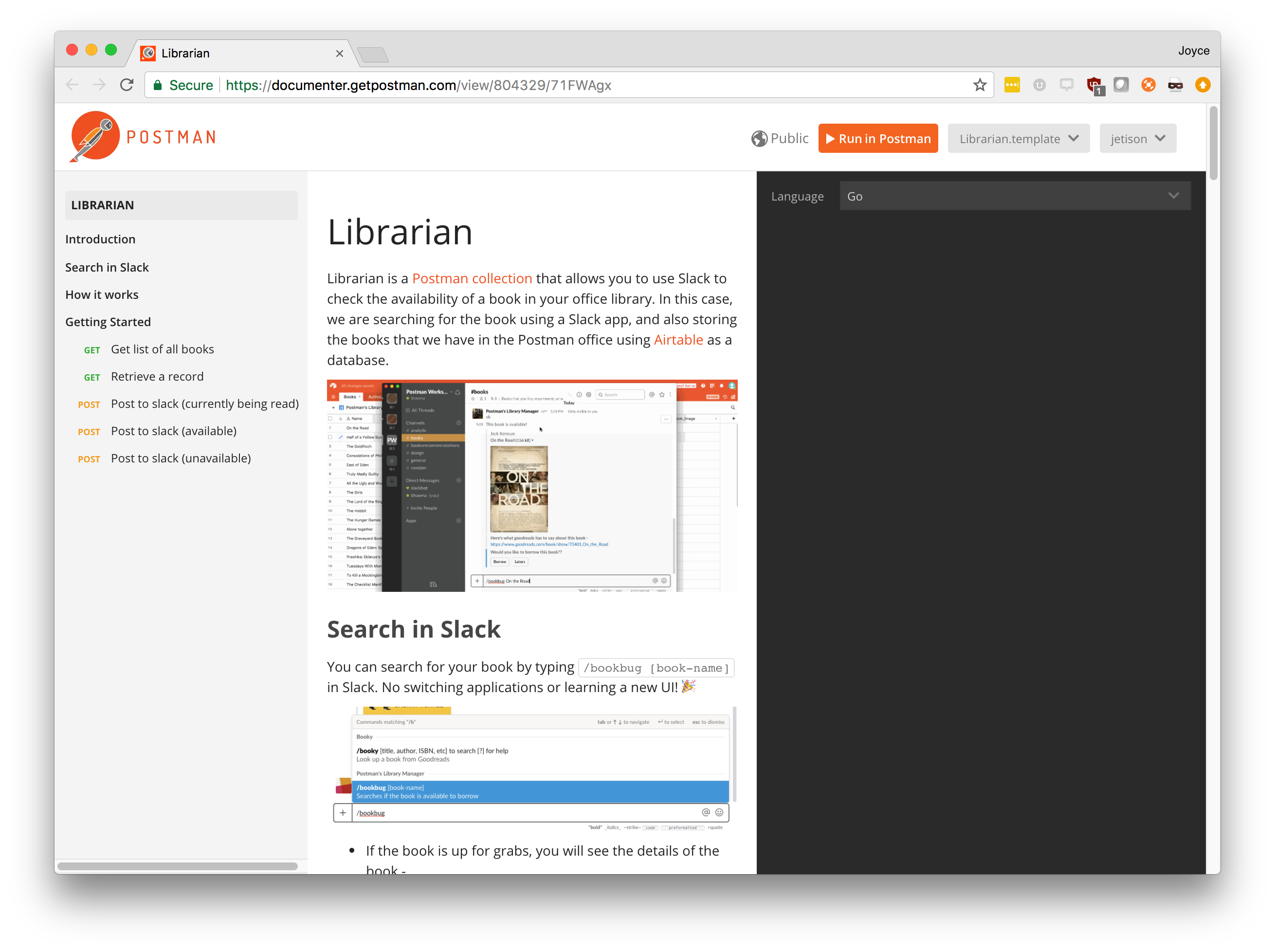Click the Joyce profile name
Viewport: 1275px width, 952px height.
click(1193, 51)
